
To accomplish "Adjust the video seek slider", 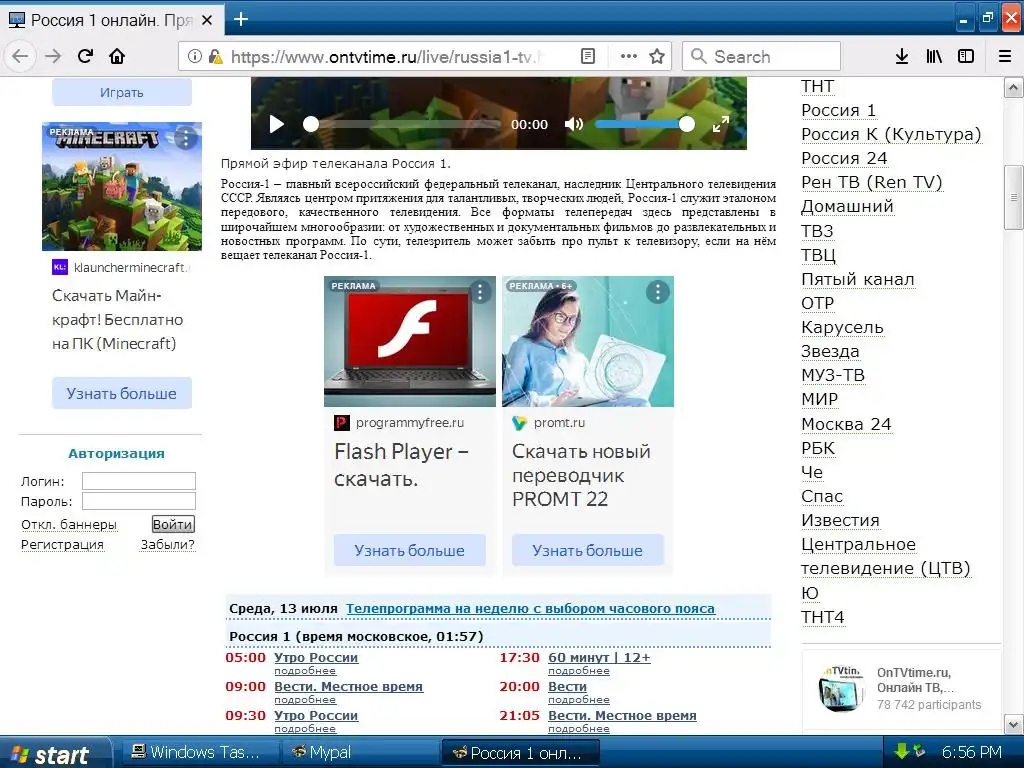I will 402,124.
